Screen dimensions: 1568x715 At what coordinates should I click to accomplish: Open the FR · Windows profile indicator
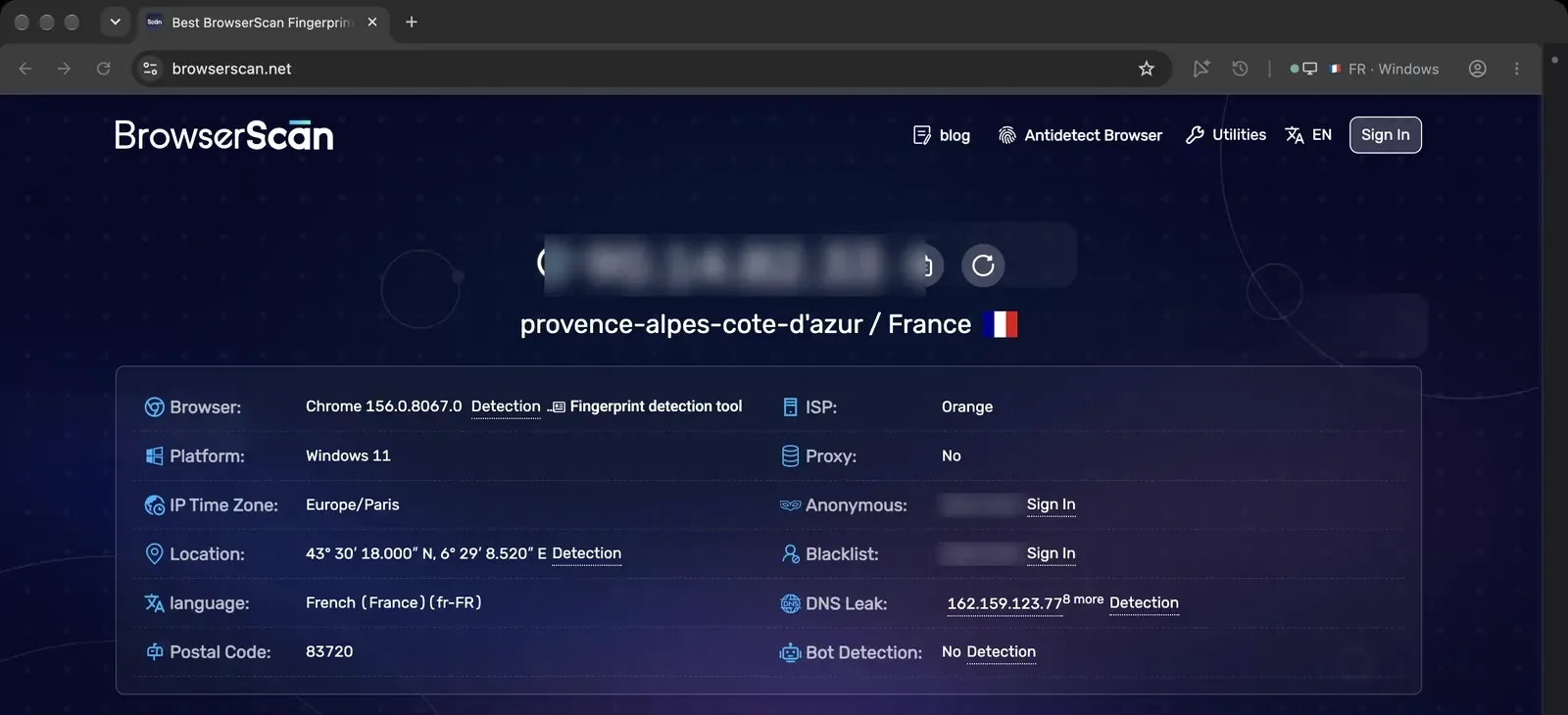tap(1364, 69)
